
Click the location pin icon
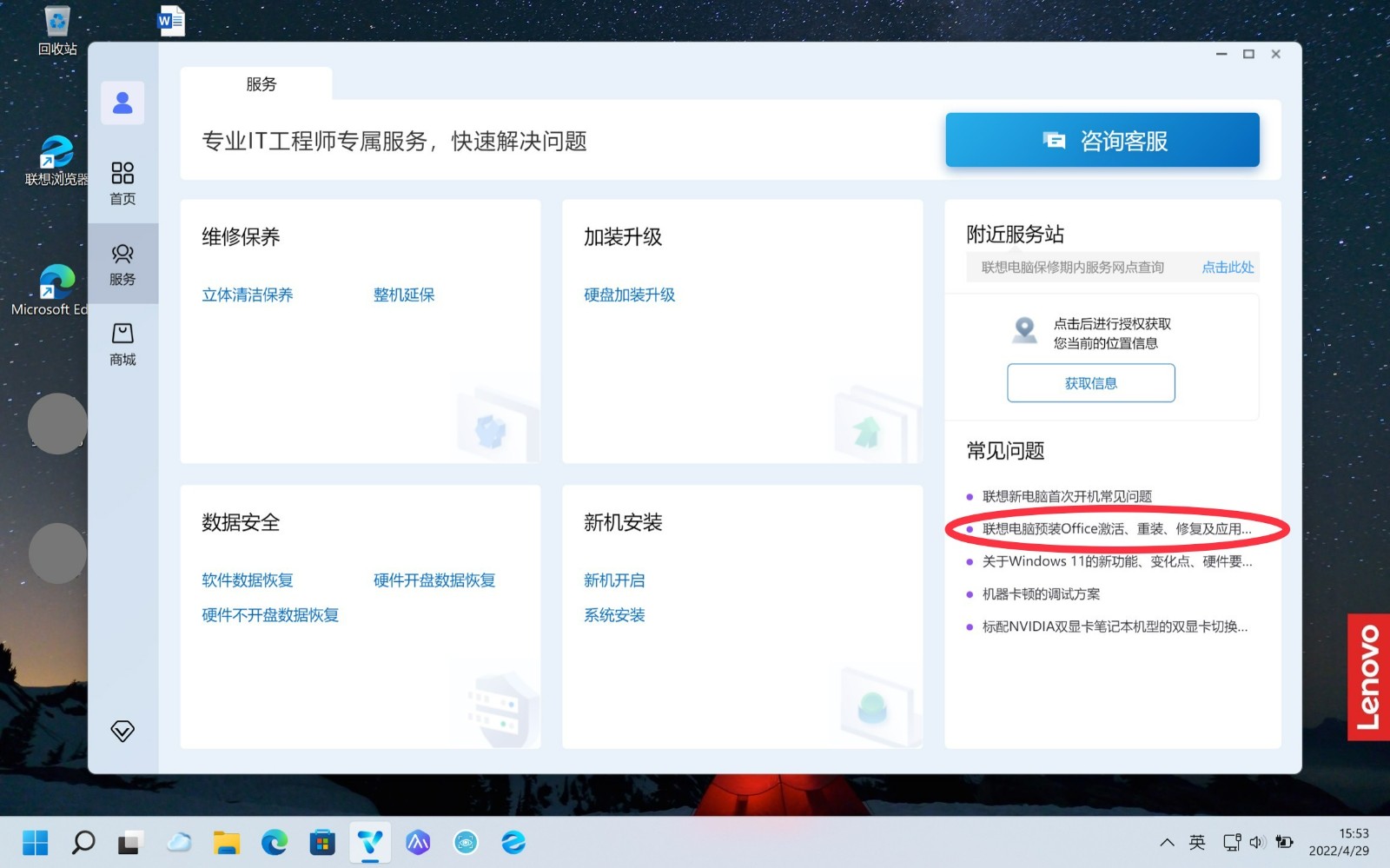pos(1025,330)
